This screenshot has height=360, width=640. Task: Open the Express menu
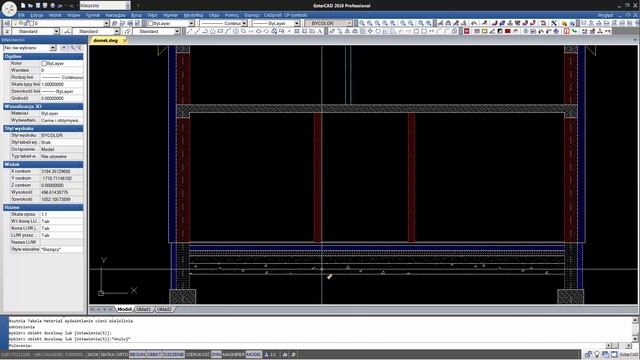252,15
